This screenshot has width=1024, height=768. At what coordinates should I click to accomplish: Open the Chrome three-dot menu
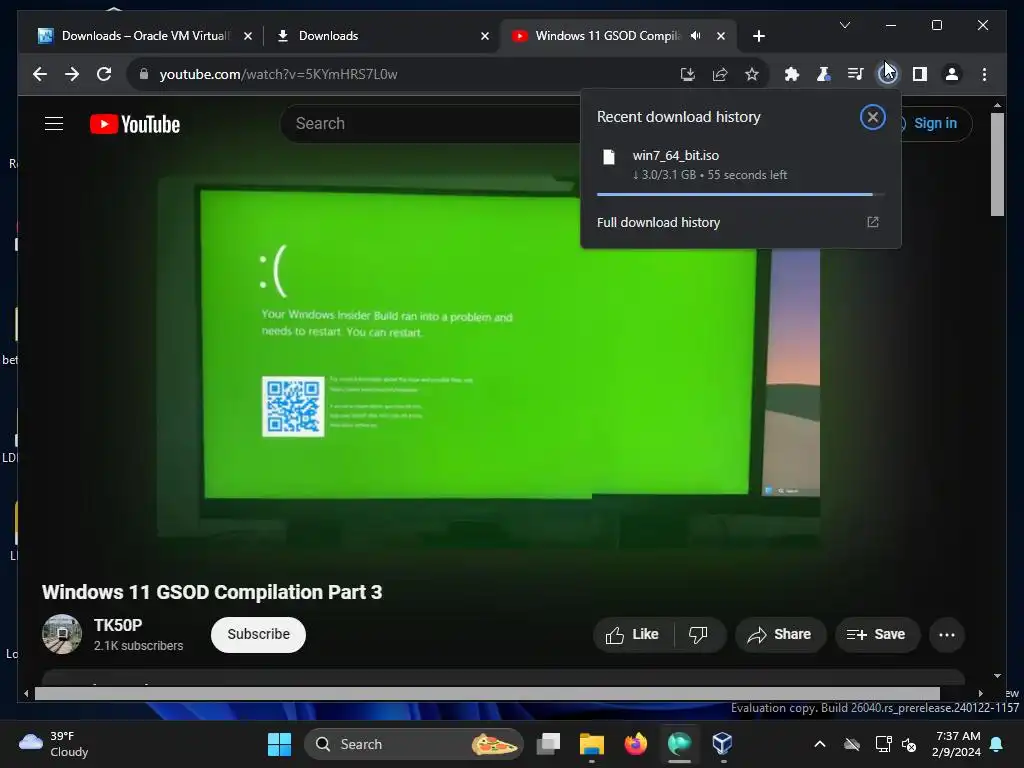984,74
